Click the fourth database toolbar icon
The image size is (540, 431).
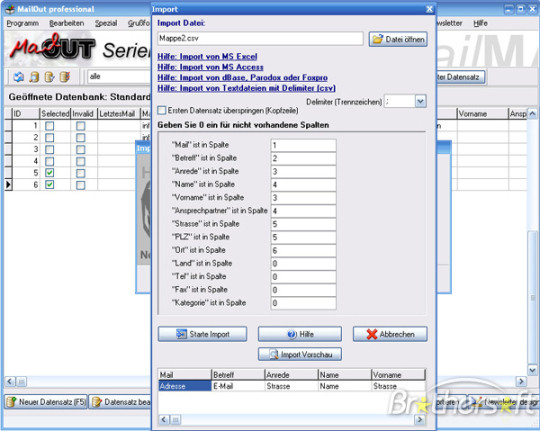(65, 77)
